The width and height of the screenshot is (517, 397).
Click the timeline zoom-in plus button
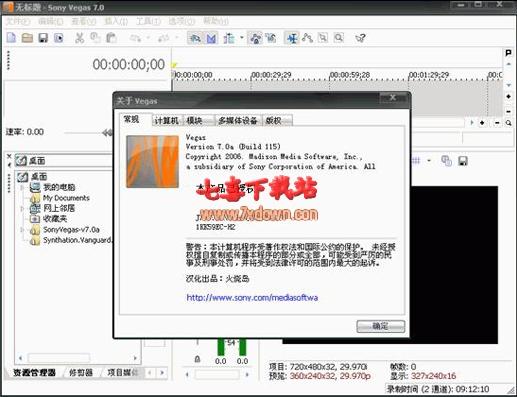coord(482,123)
